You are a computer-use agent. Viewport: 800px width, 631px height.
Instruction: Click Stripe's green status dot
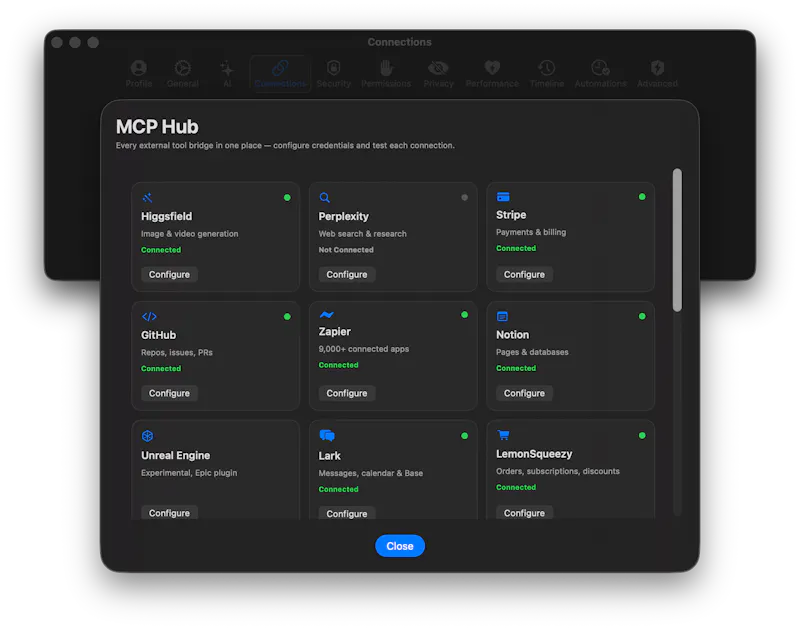(x=642, y=196)
